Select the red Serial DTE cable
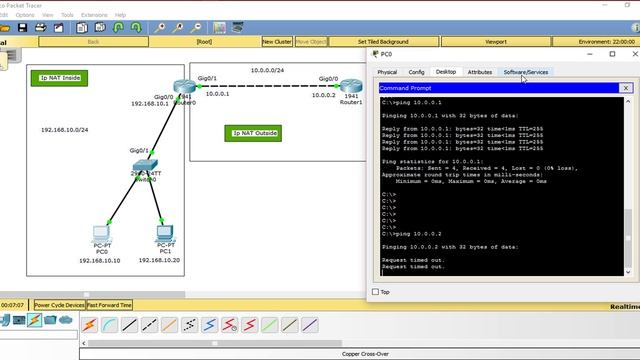The height and width of the screenshot is (360, 640). pyautogui.click(x=249, y=325)
